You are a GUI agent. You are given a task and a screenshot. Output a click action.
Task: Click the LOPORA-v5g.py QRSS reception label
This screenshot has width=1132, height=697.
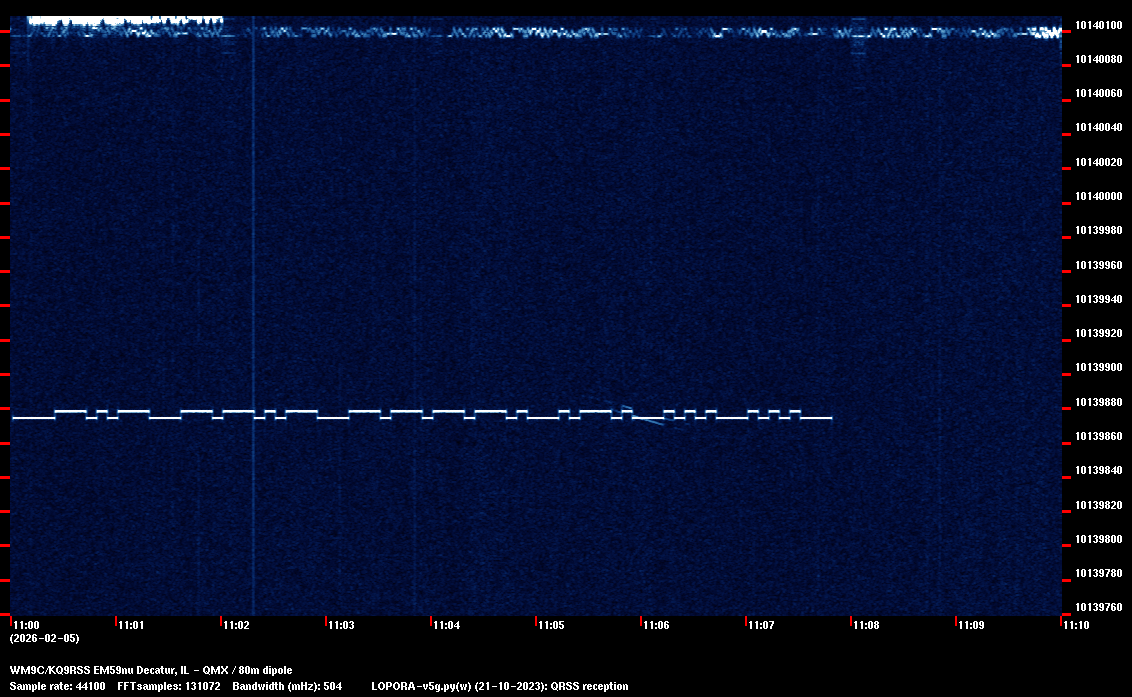click(x=499, y=686)
